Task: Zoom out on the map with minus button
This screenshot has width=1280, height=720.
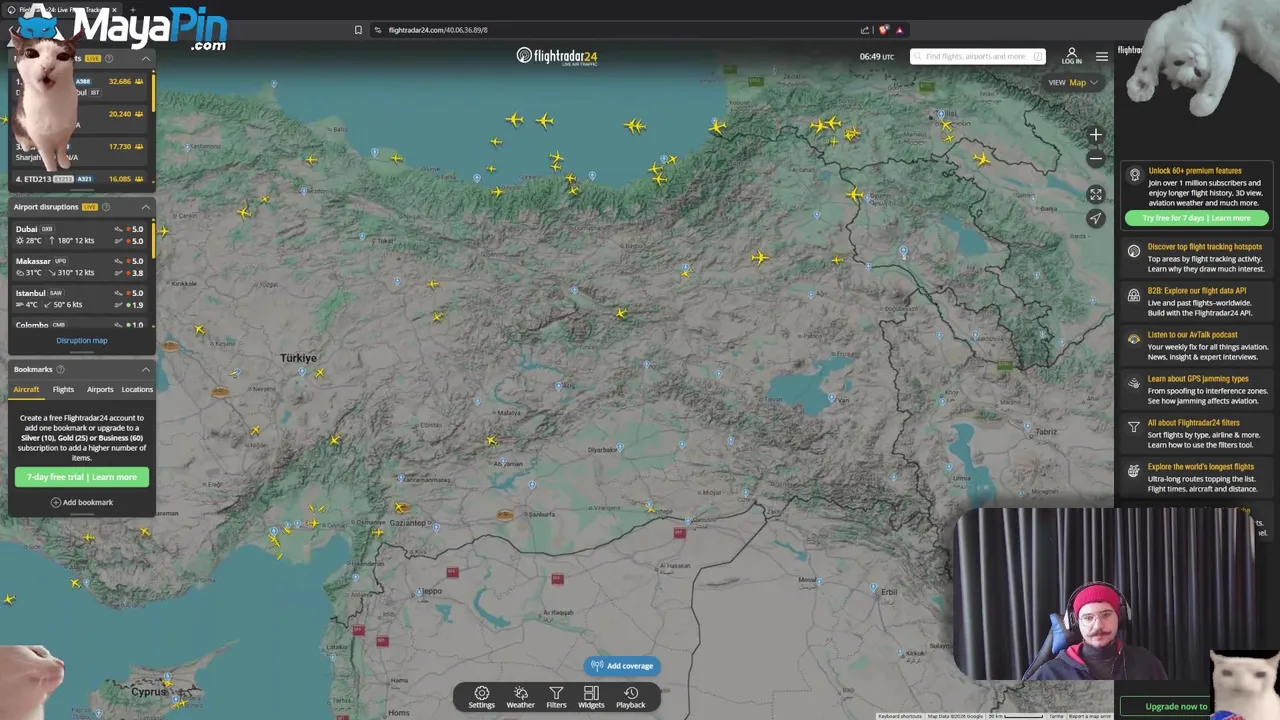Action: tap(1096, 158)
